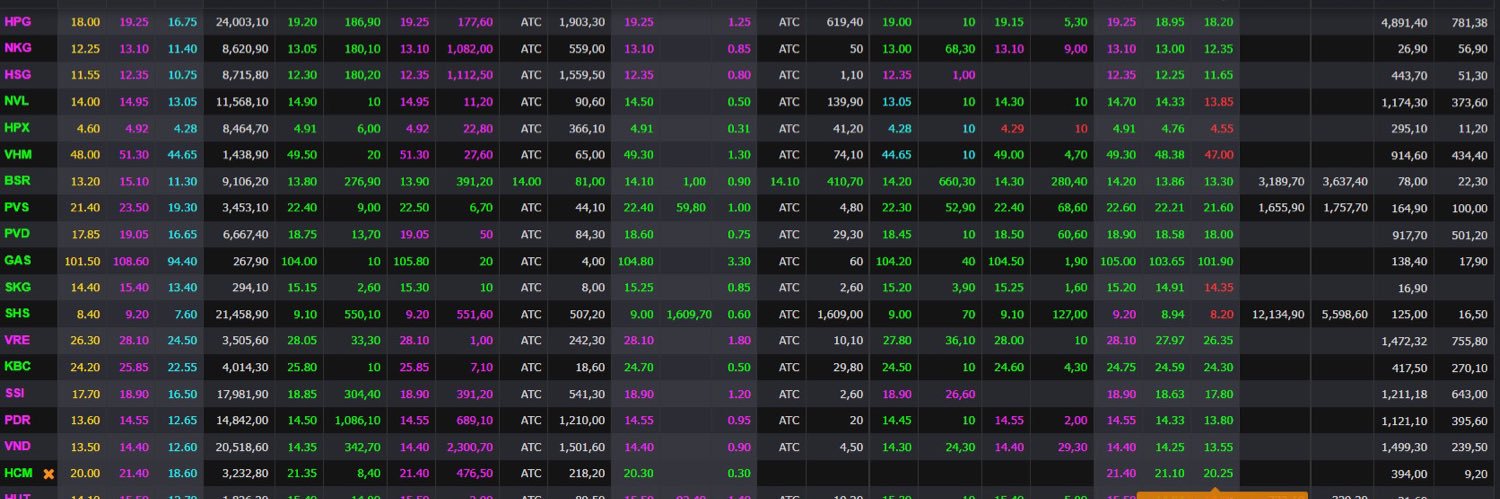The width and height of the screenshot is (1500, 499).
Task: Select VRE value 1,472,32
Action: [1404, 340]
